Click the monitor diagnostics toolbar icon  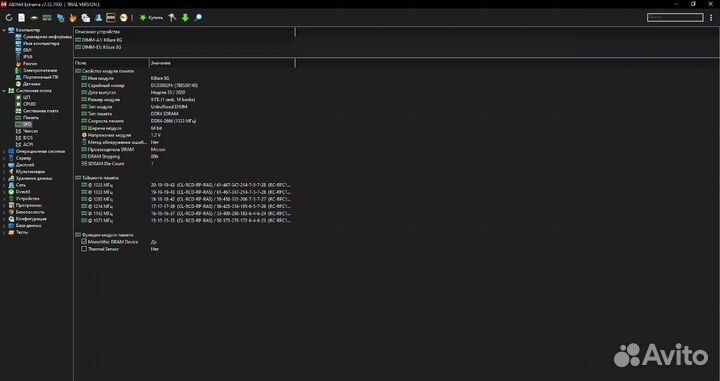pos(60,18)
